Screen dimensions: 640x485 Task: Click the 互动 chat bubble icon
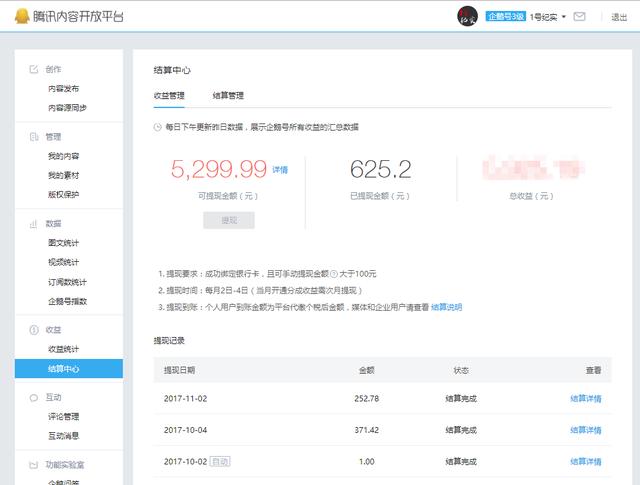33,398
